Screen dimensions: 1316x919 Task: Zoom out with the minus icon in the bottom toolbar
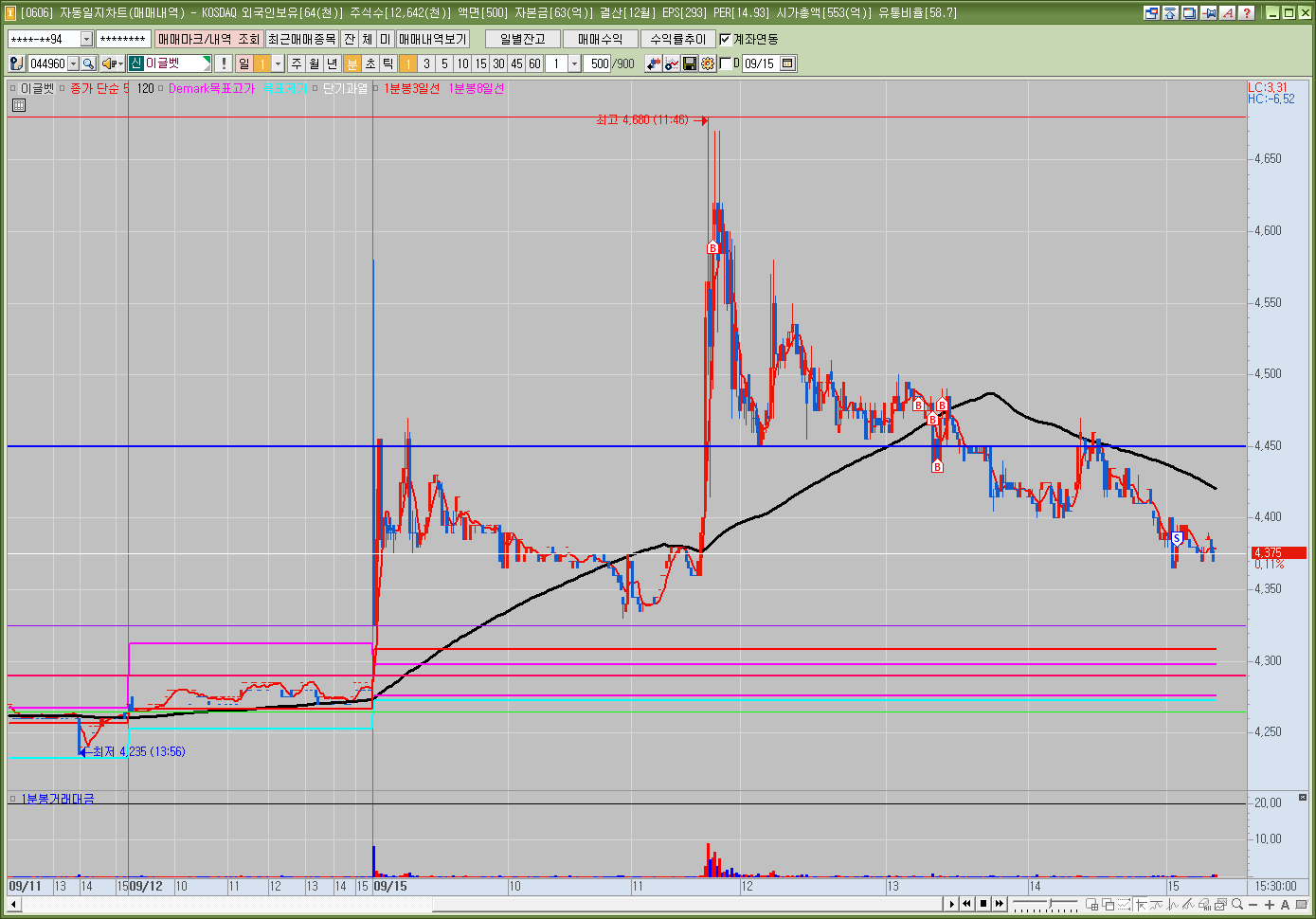point(1253,904)
